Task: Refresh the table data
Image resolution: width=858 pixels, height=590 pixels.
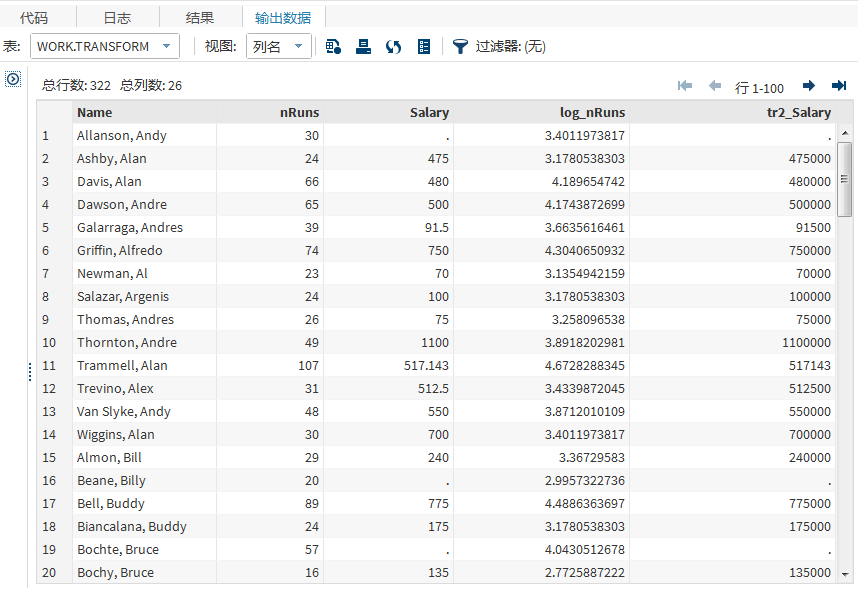Action: pyautogui.click(x=393, y=46)
